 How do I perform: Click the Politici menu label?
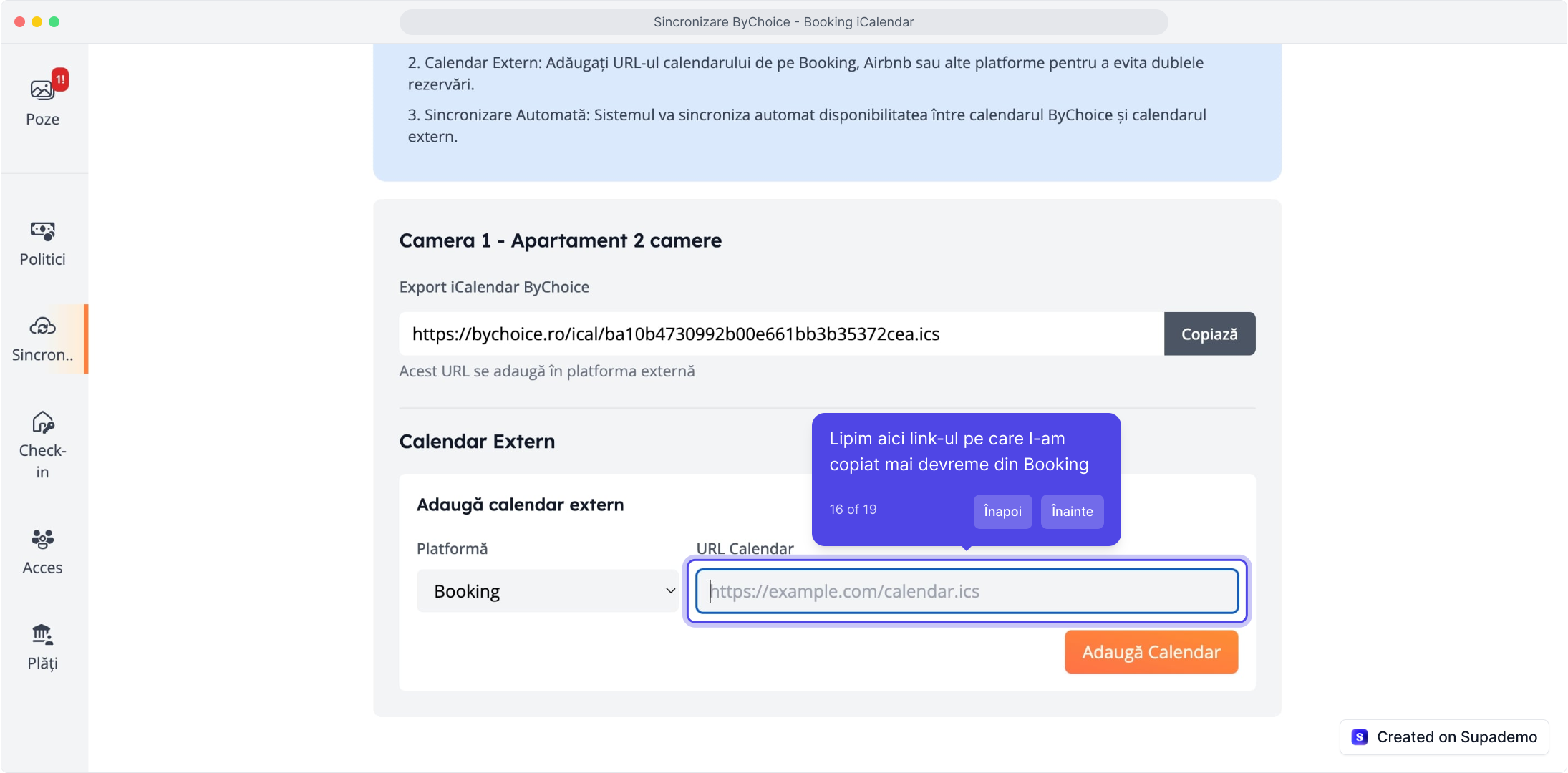(42, 260)
